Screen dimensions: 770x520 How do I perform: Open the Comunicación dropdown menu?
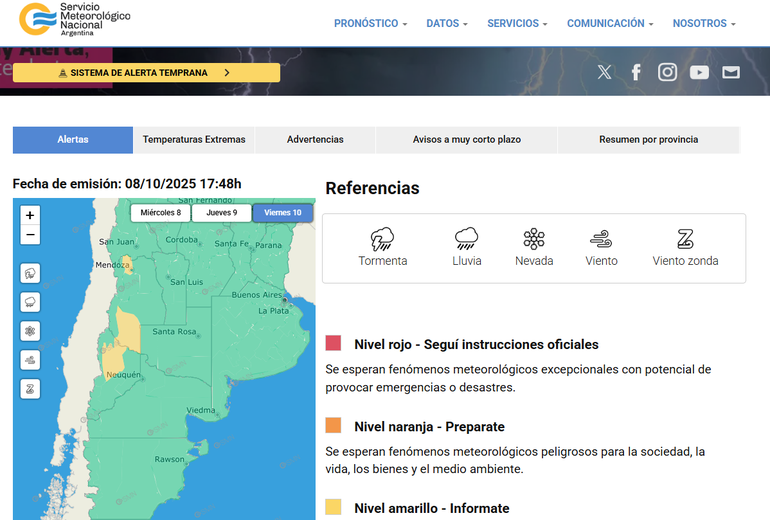610,23
